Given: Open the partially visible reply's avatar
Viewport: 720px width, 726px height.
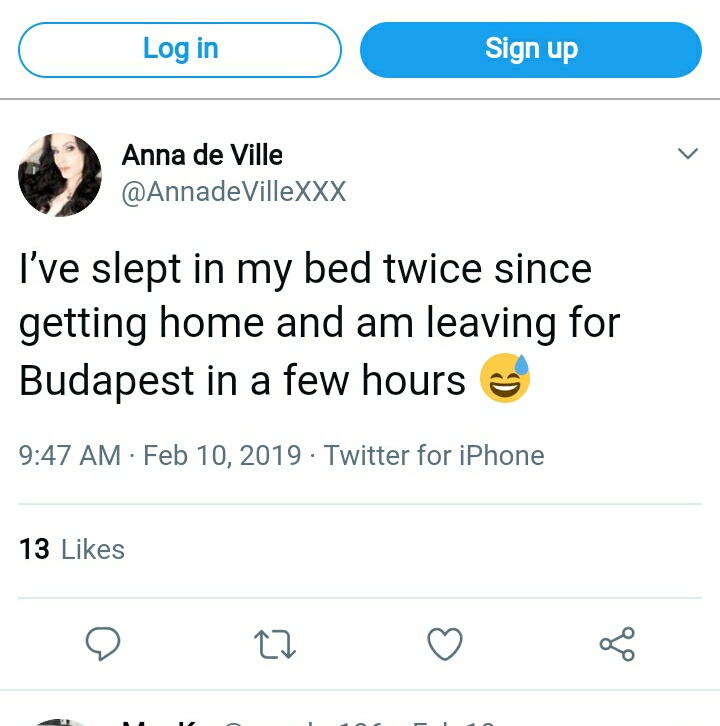Looking at the screenshot, I should click(x=60, y=722).
